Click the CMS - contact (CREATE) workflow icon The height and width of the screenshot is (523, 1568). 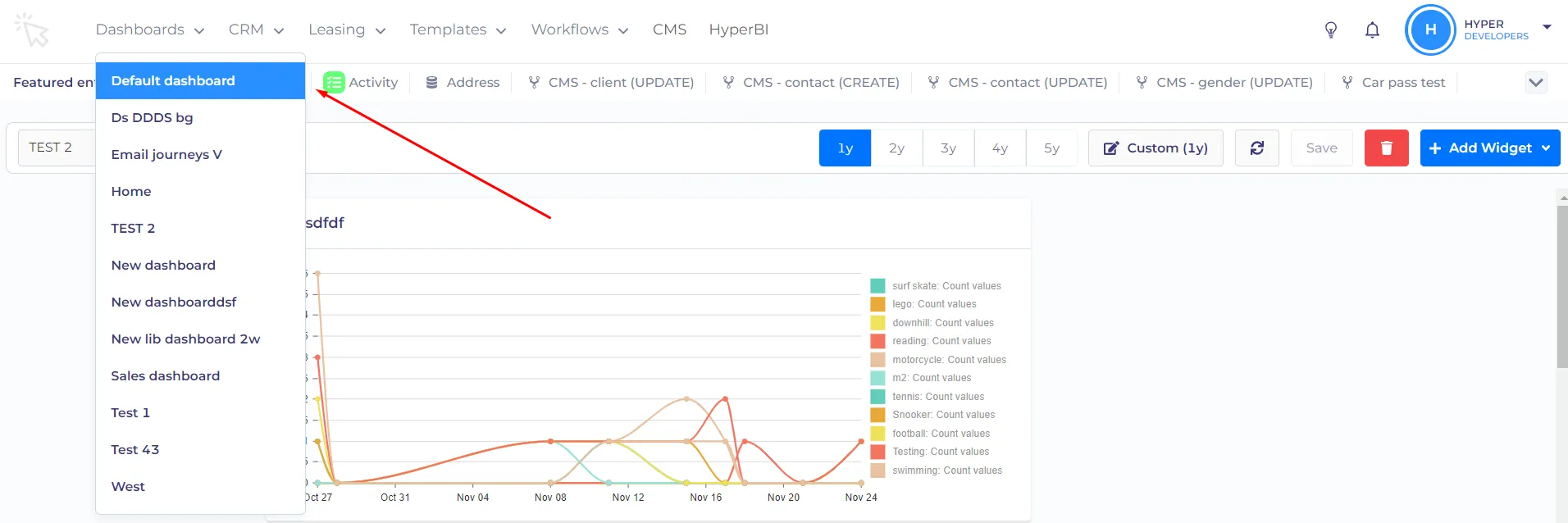click(x=728, y=82)
